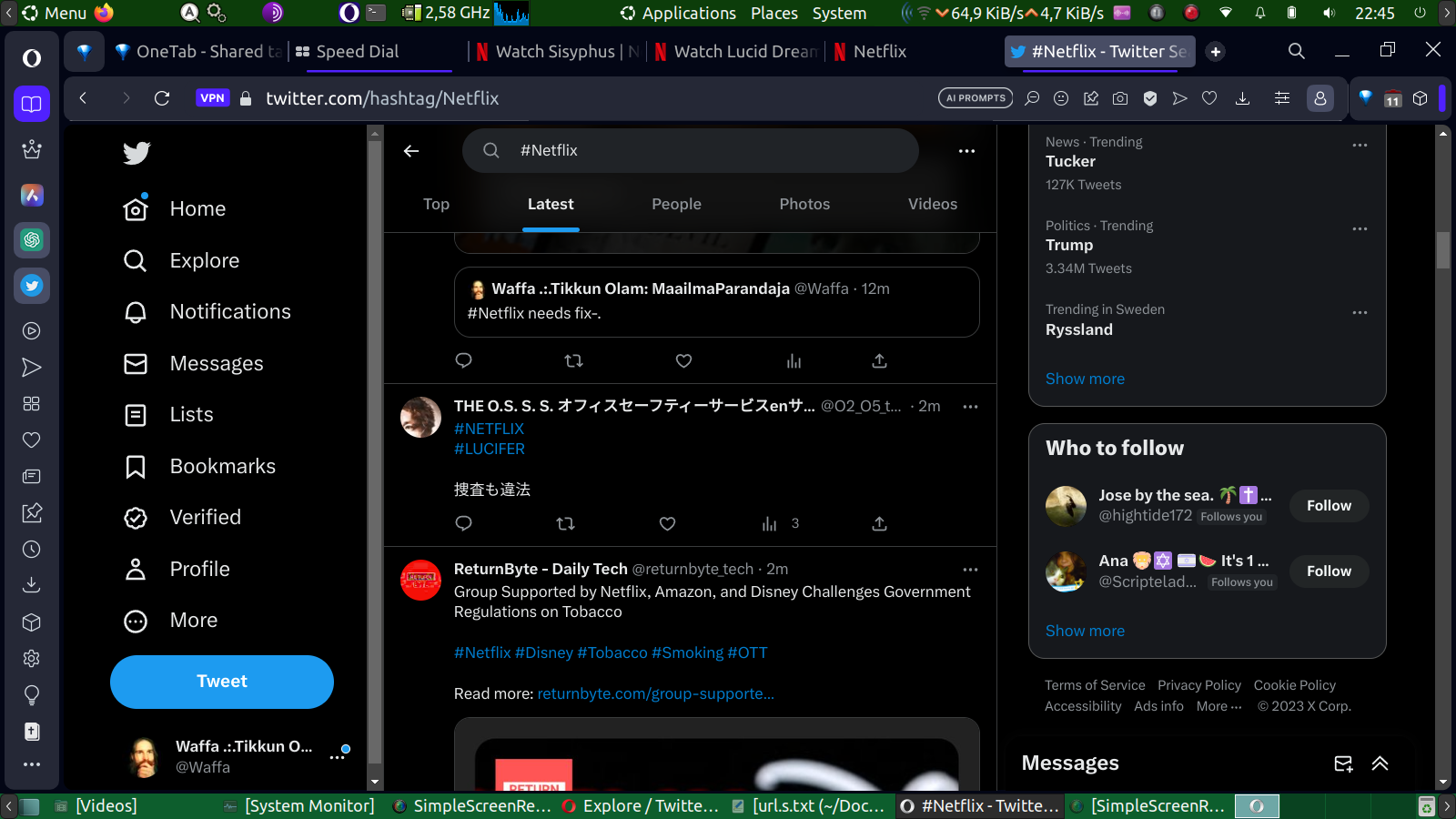Open ChatGPT panel in Opera sidebar
The height and width of the screenshot is (819, 1456).
32,240
